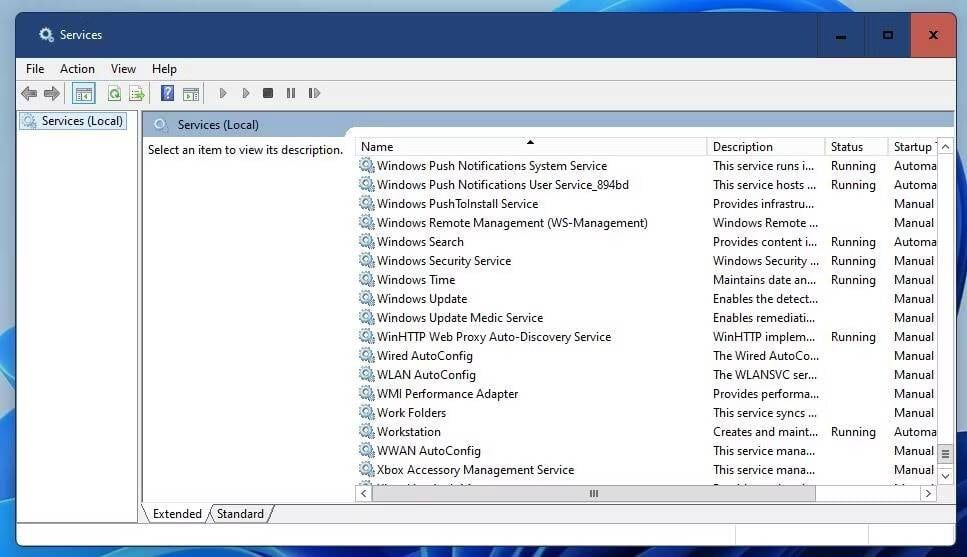The height and width of the screenshot is (557, 967).
Task: Click 'The WLANSVC ser...' description cell
Action: coord(765,374)
